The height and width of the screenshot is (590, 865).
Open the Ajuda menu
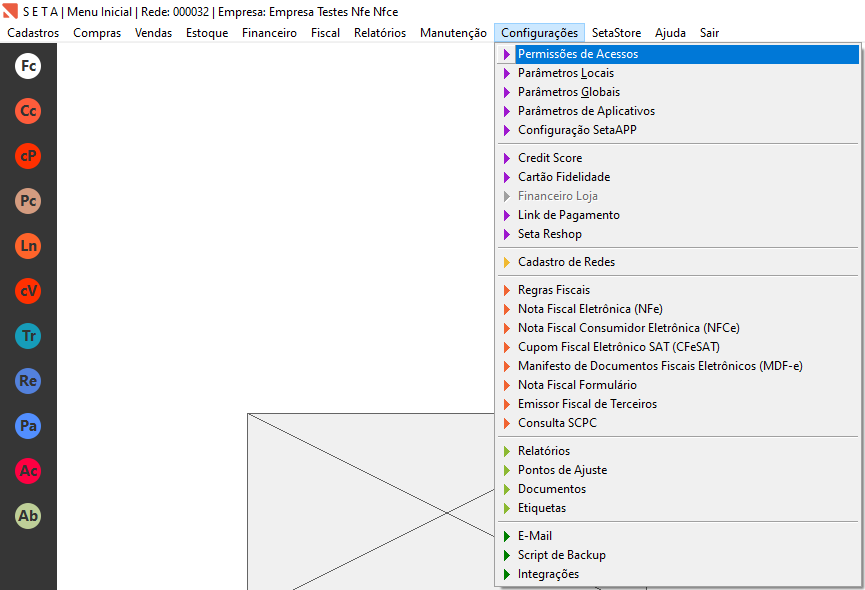[x=670, y=33]
